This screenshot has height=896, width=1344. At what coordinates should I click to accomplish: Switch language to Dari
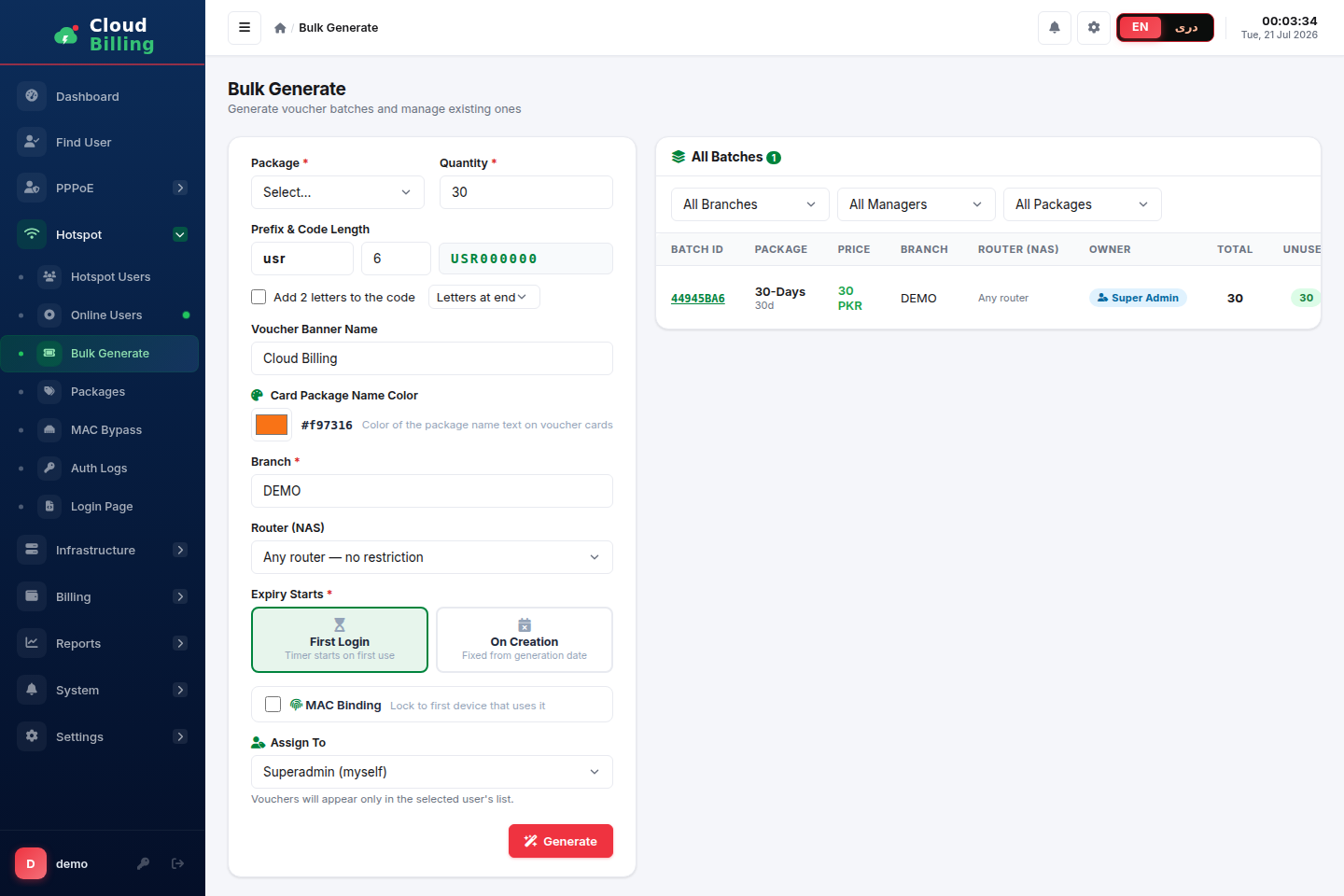[1186, 27]
